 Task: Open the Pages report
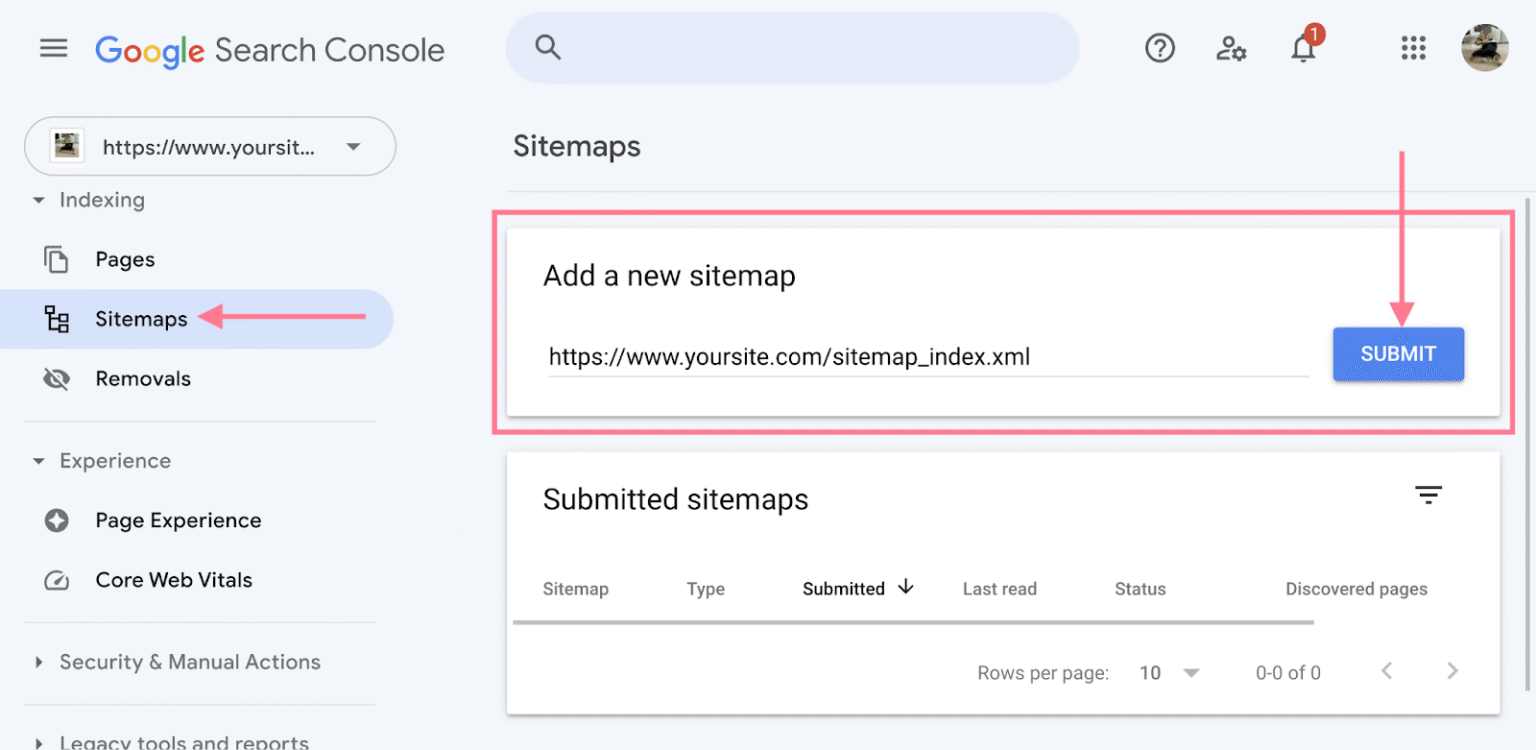coord(125,260)
